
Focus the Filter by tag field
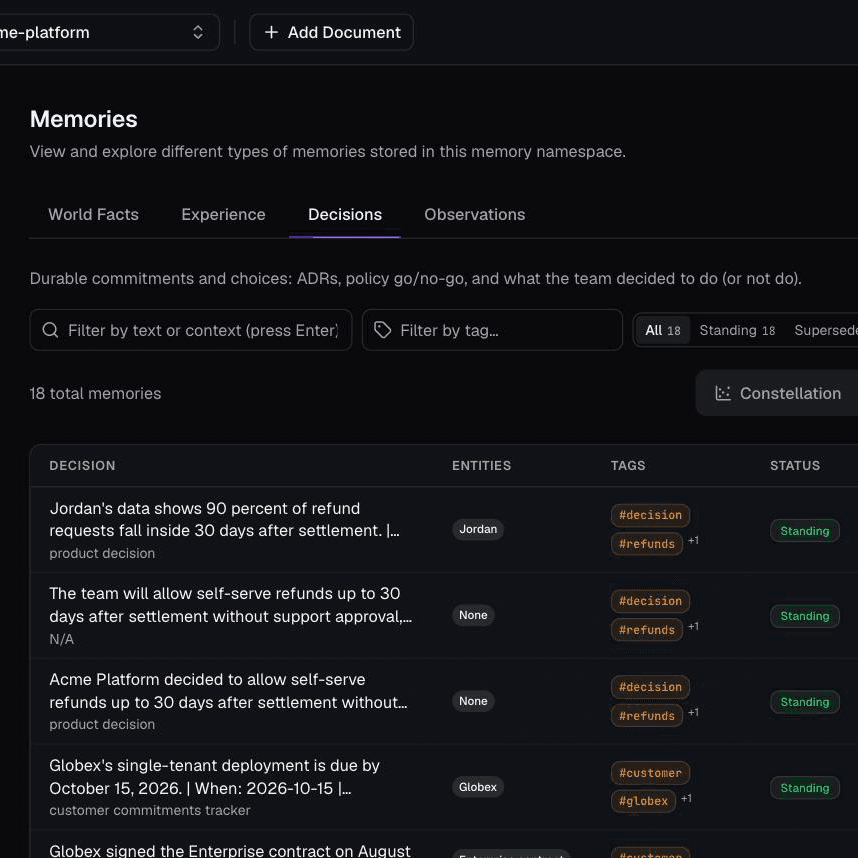tap(492, 330)
